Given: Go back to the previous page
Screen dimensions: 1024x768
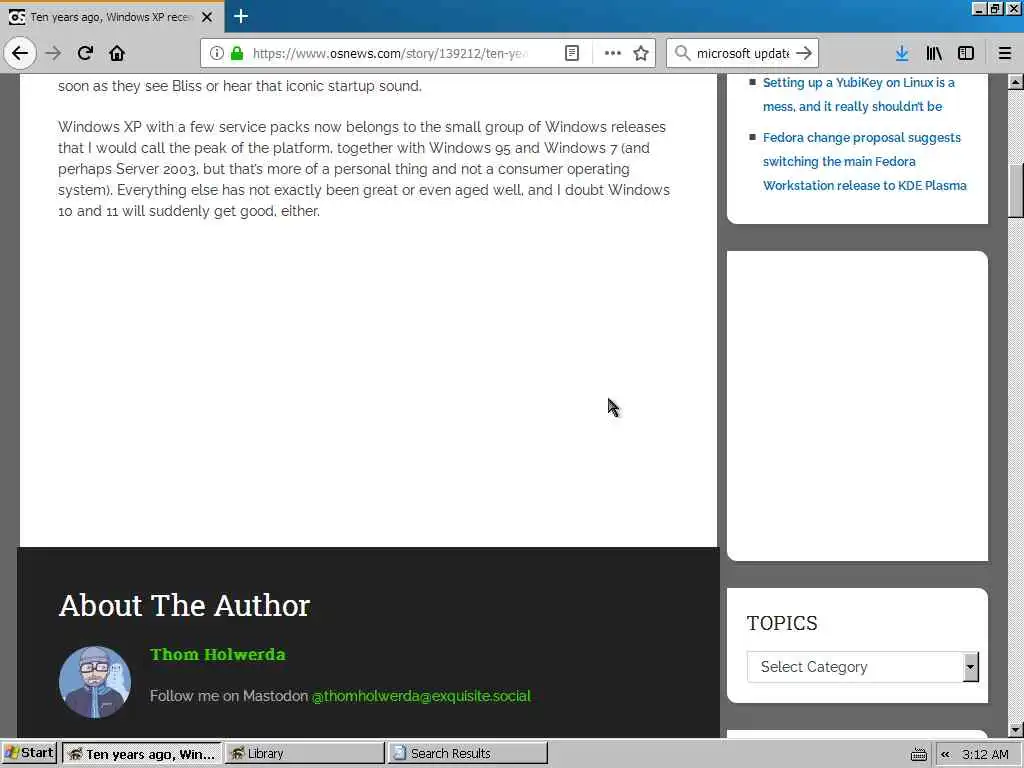Looking at the screenshot, I should [20, 53].
